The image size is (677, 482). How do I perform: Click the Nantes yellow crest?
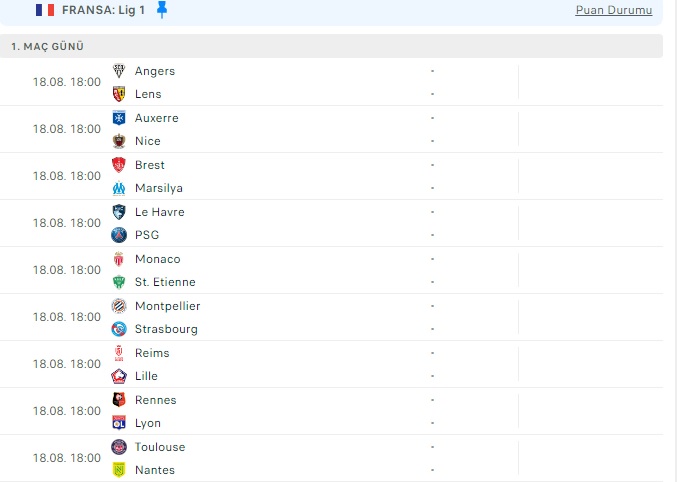(x=119, y=470)
